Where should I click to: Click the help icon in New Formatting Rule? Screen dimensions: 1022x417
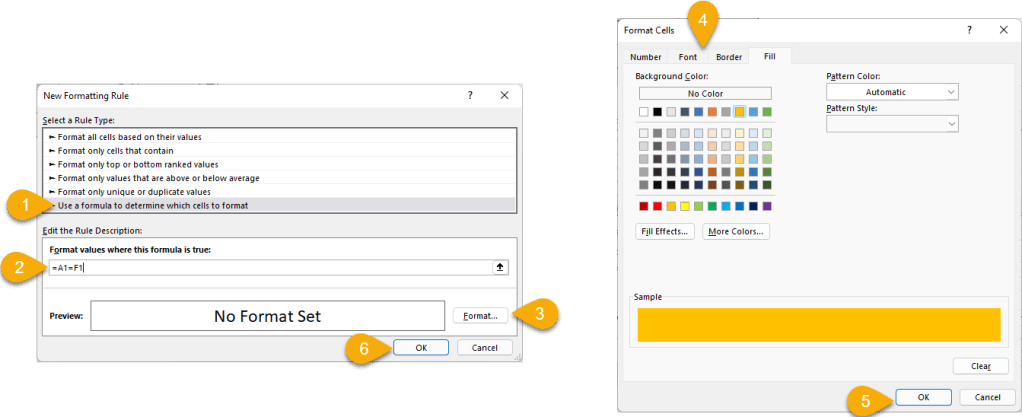[470, 95]
